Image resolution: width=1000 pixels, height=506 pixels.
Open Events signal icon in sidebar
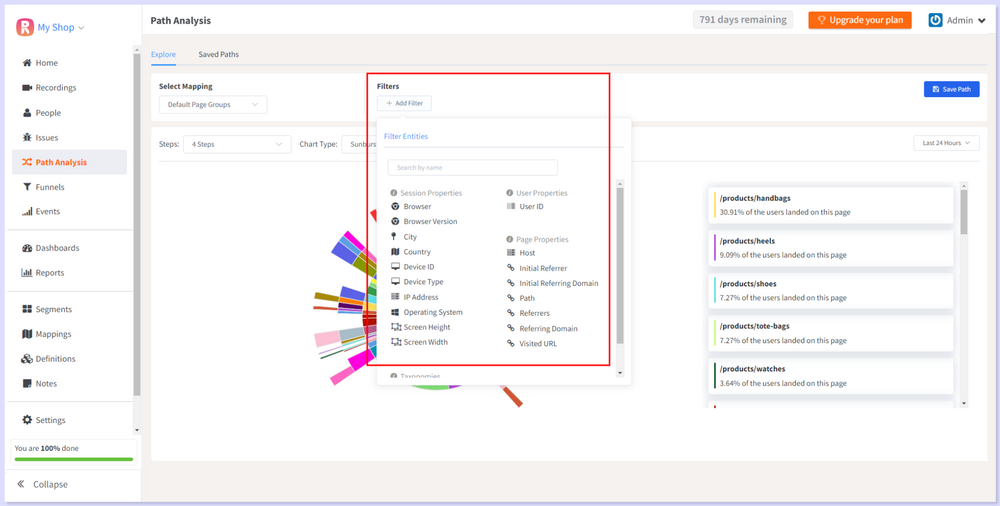coord(27,211)
